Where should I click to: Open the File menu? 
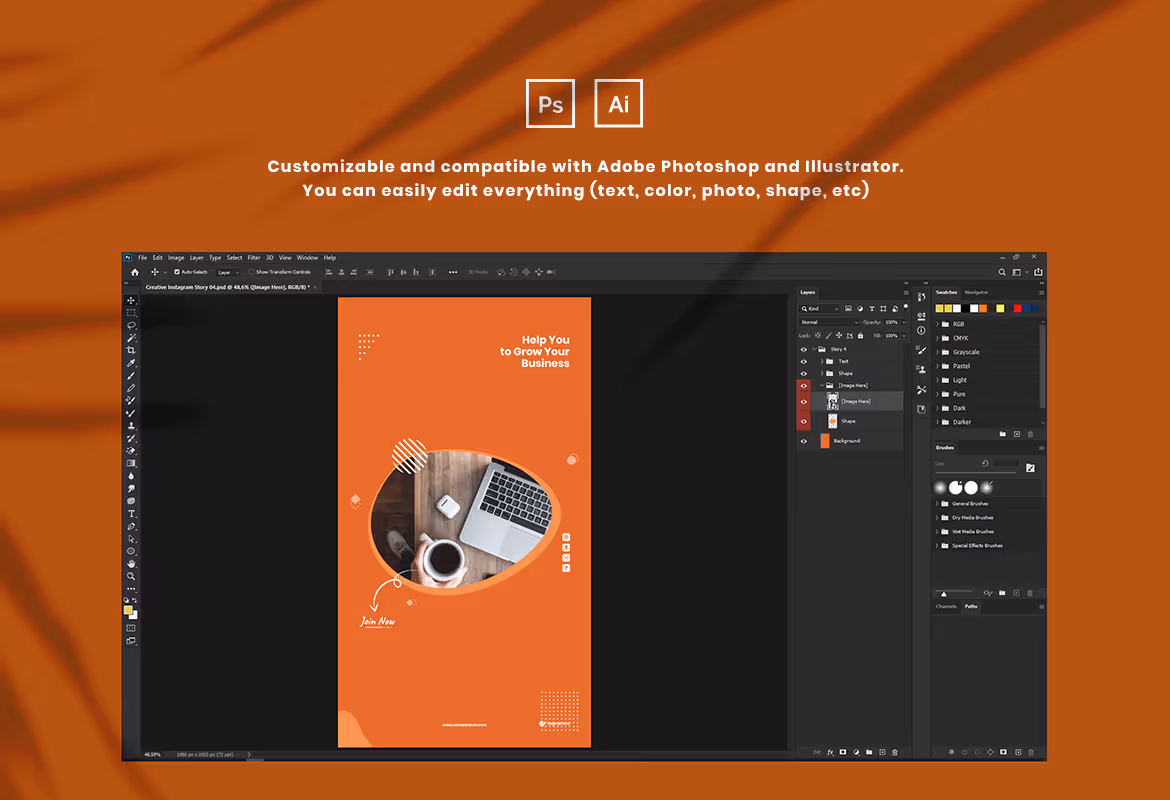pyautogui.click(x=143, y=257)
